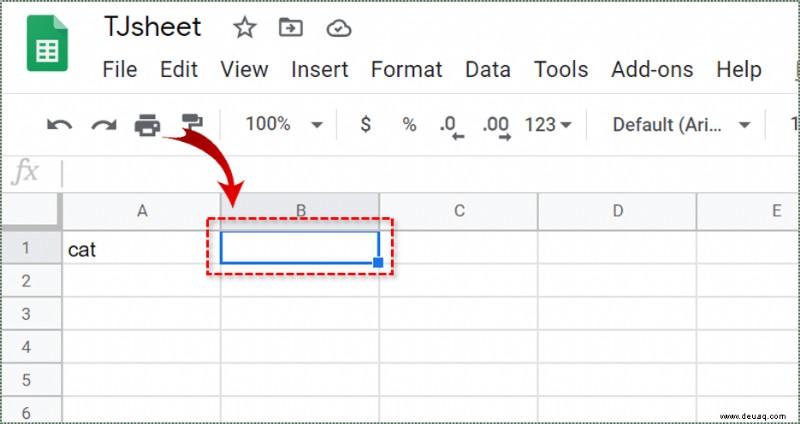Open Google Sheets home via green logo

[47, 43]
